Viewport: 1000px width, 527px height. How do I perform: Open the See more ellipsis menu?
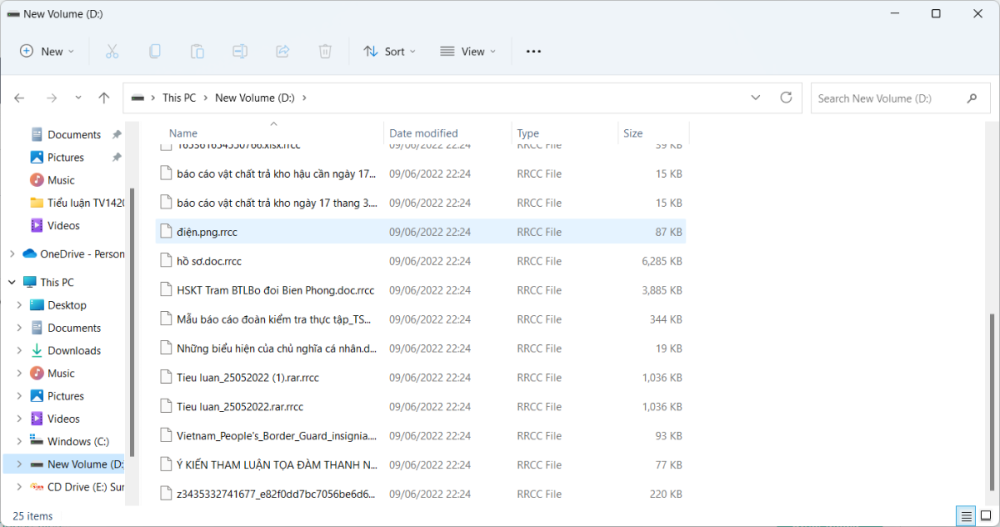click(533, 51)
